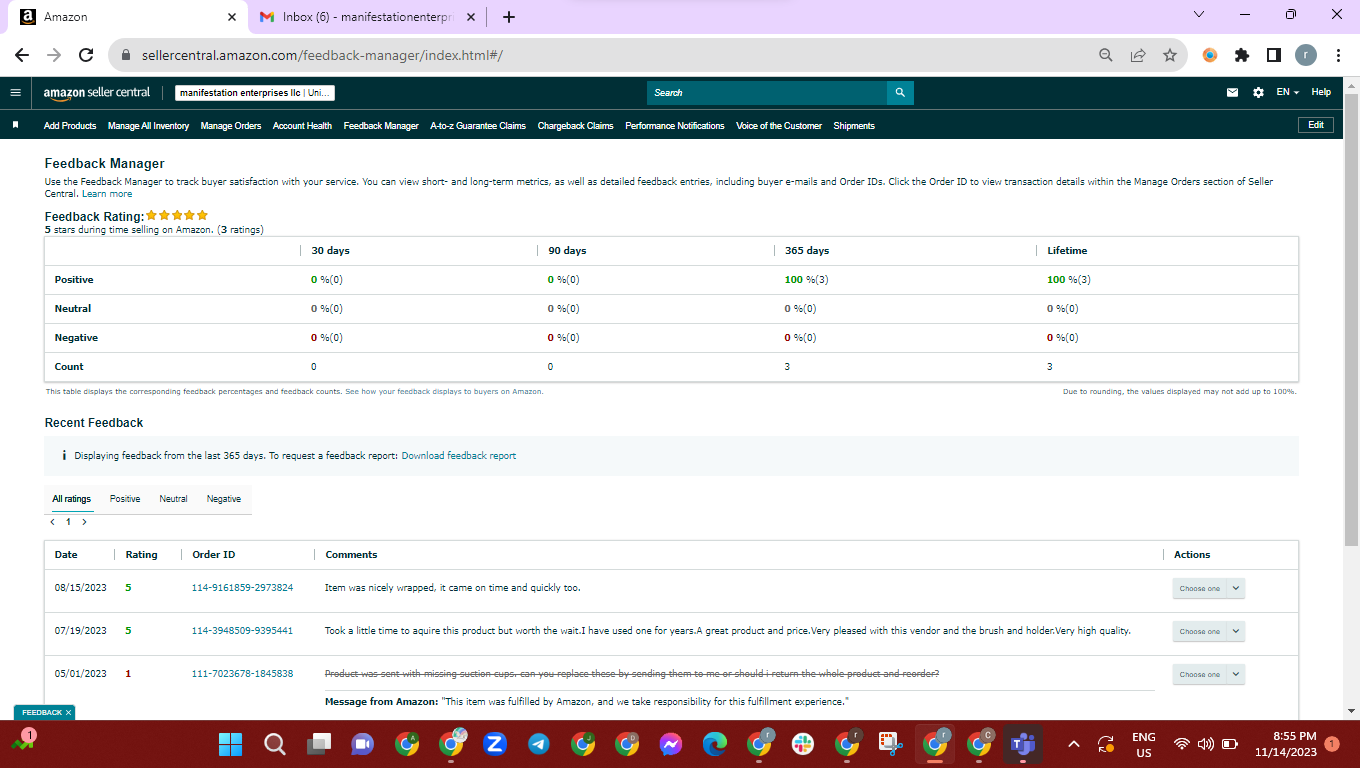The image size is (1360, 768).
Task: Toggle the browser side panel icon
Action: [1274, 56]
